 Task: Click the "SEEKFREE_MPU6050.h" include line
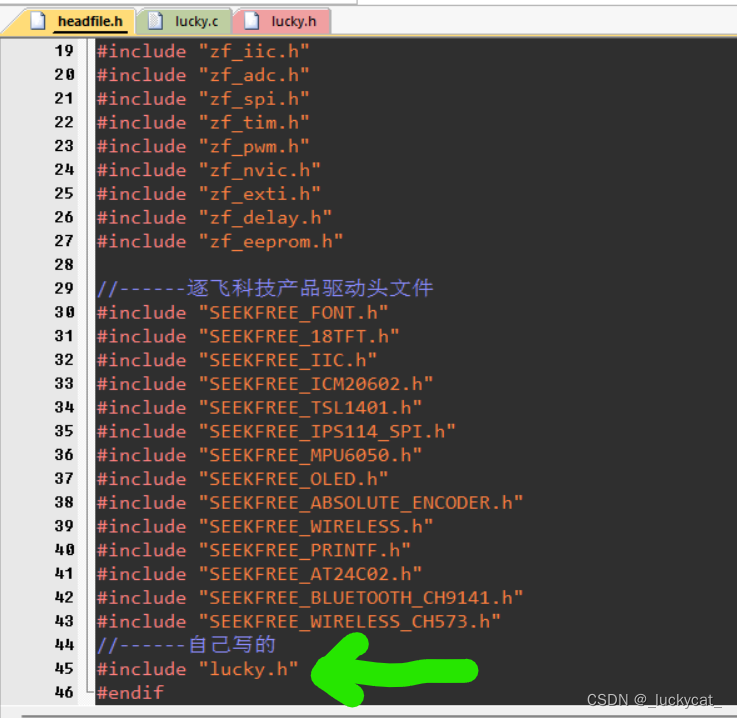259,455
